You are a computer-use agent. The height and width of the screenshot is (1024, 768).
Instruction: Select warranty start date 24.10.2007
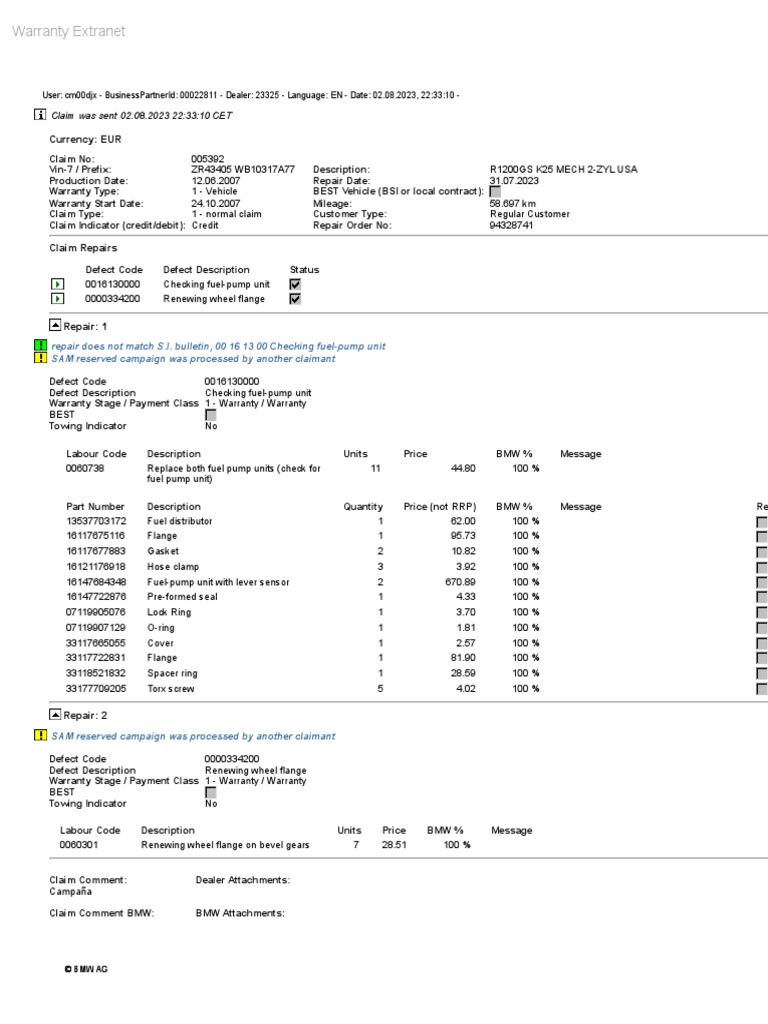216,203
